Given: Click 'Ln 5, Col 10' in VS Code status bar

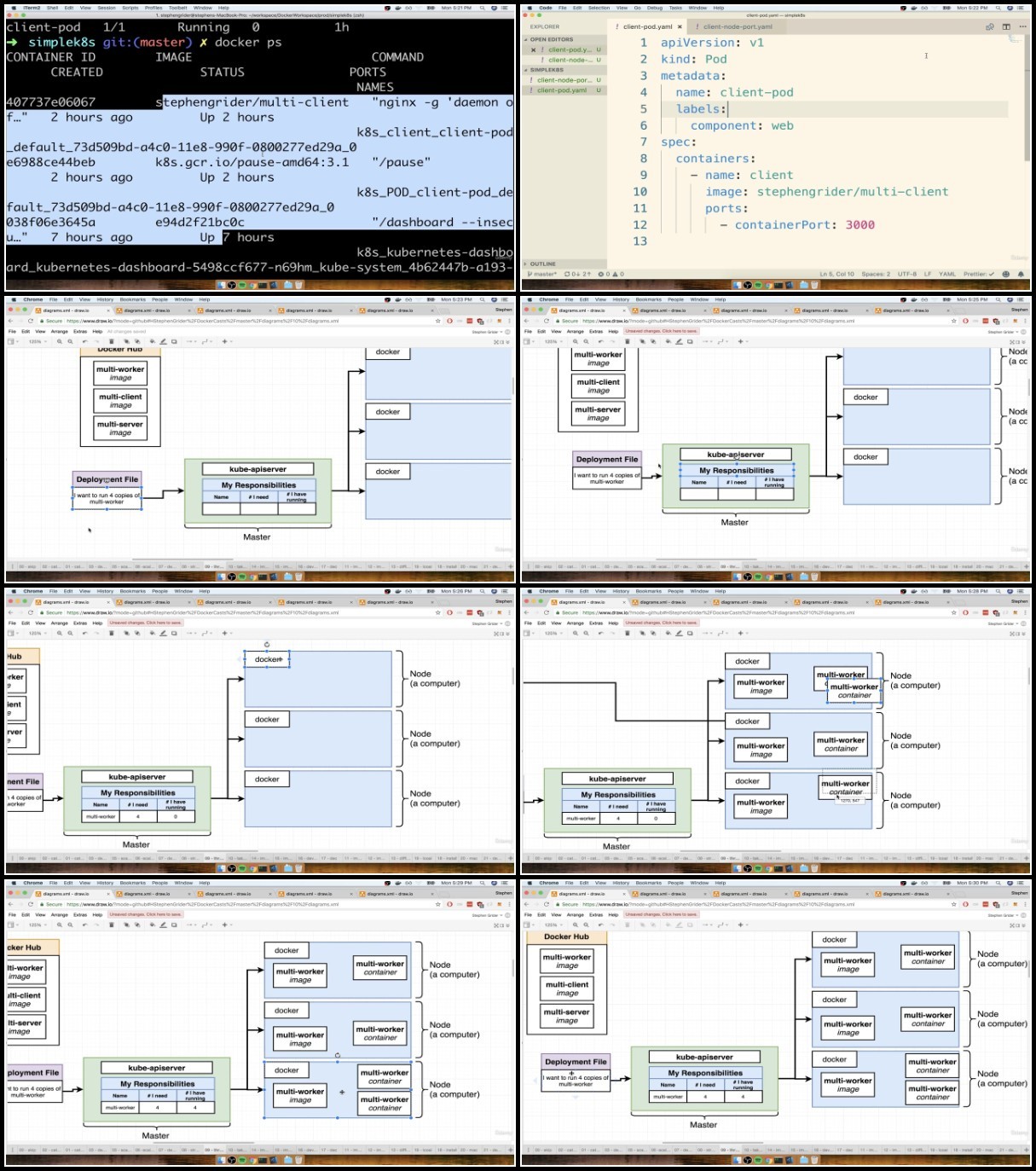Looking at the screenshot, I should click(x=836, y=274).
